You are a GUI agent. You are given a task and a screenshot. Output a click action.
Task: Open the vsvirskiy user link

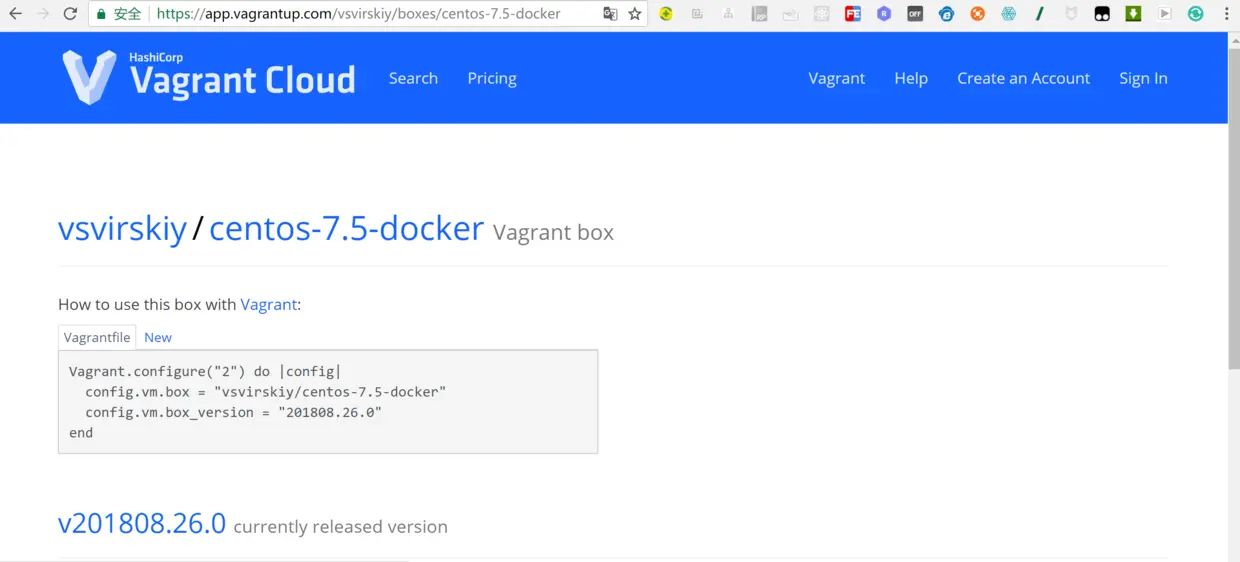122,229
